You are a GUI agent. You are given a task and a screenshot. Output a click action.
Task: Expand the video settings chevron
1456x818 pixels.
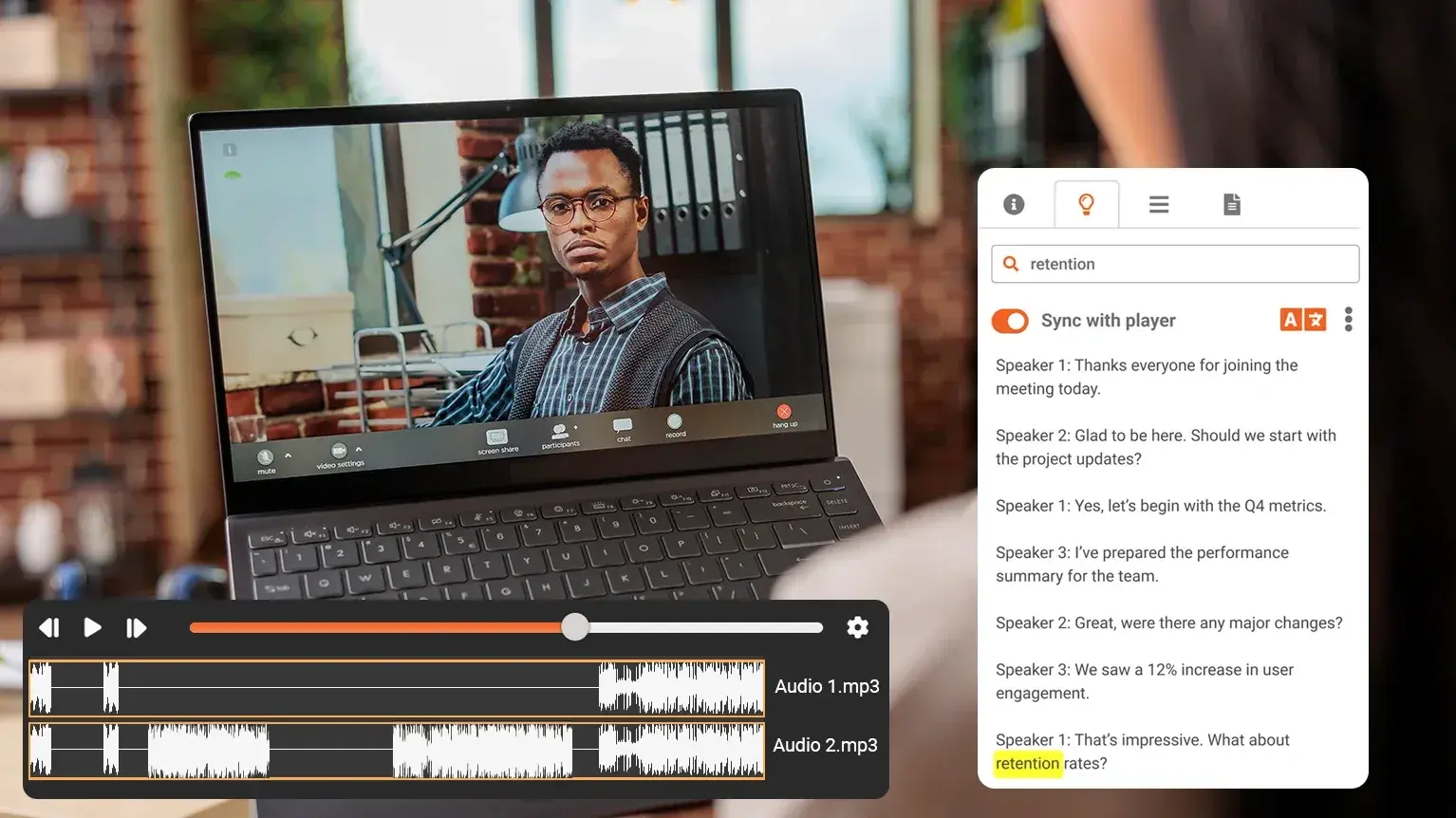click(359, 449)
